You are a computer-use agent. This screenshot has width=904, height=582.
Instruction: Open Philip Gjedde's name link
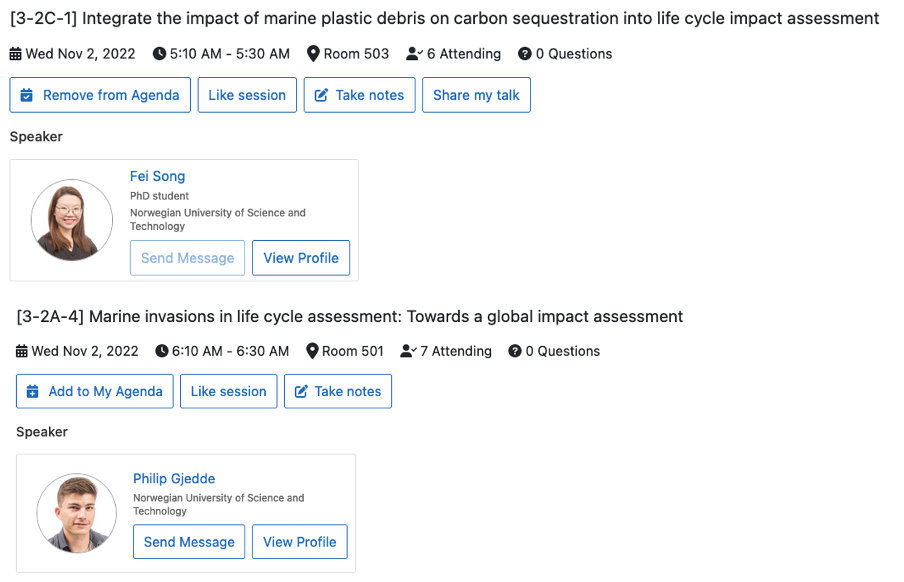tap(174, 478)
